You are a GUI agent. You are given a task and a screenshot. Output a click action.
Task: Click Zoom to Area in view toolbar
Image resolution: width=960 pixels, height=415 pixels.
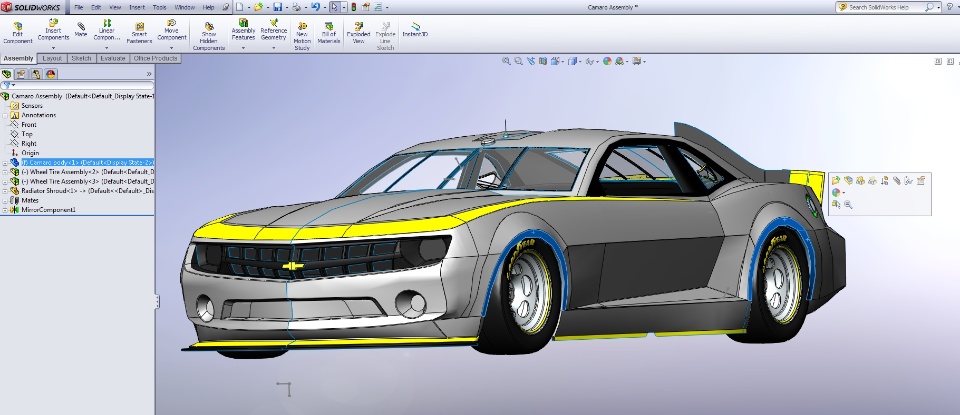(519, 61)
